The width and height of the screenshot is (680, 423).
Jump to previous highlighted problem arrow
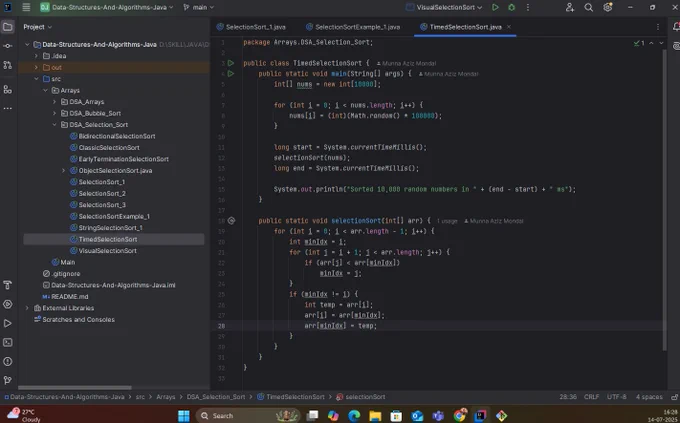[651, 43]
